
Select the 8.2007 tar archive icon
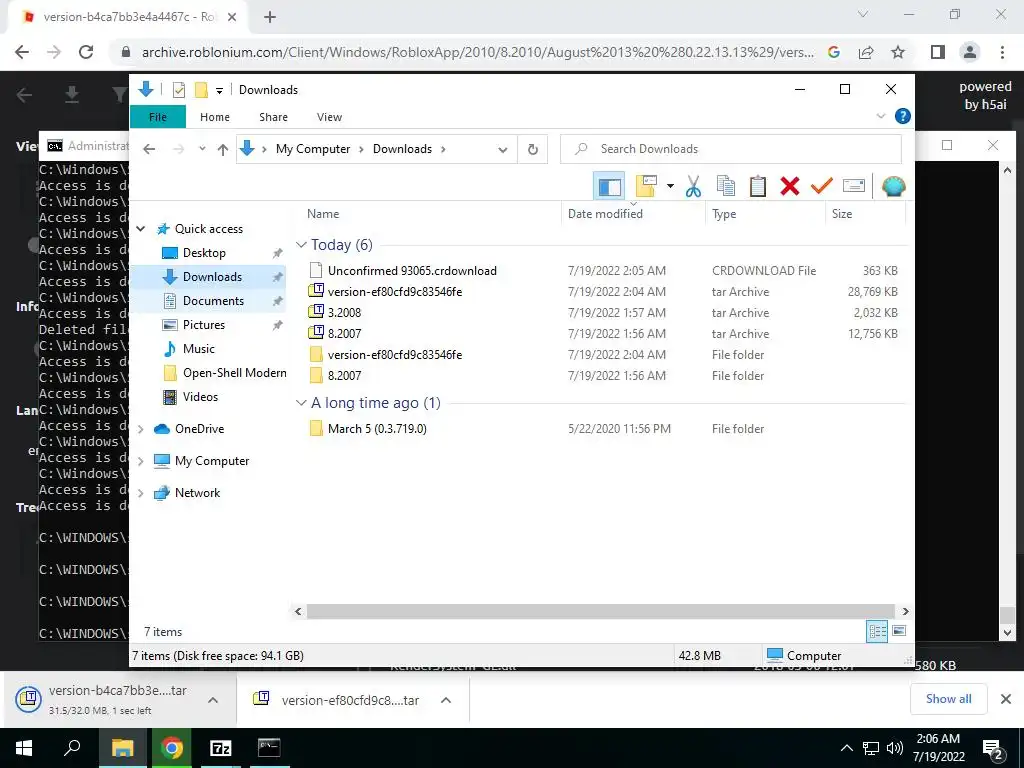click(316, 333)
